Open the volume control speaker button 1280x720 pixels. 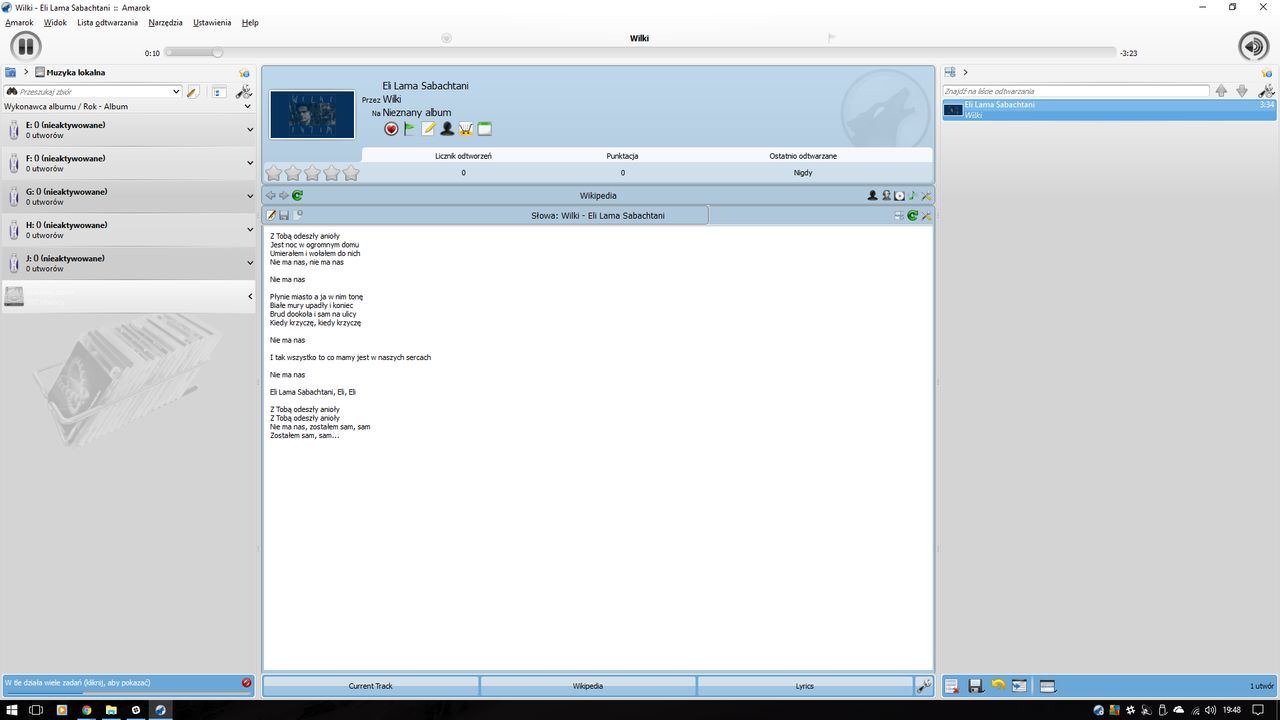click(1253, 46)
